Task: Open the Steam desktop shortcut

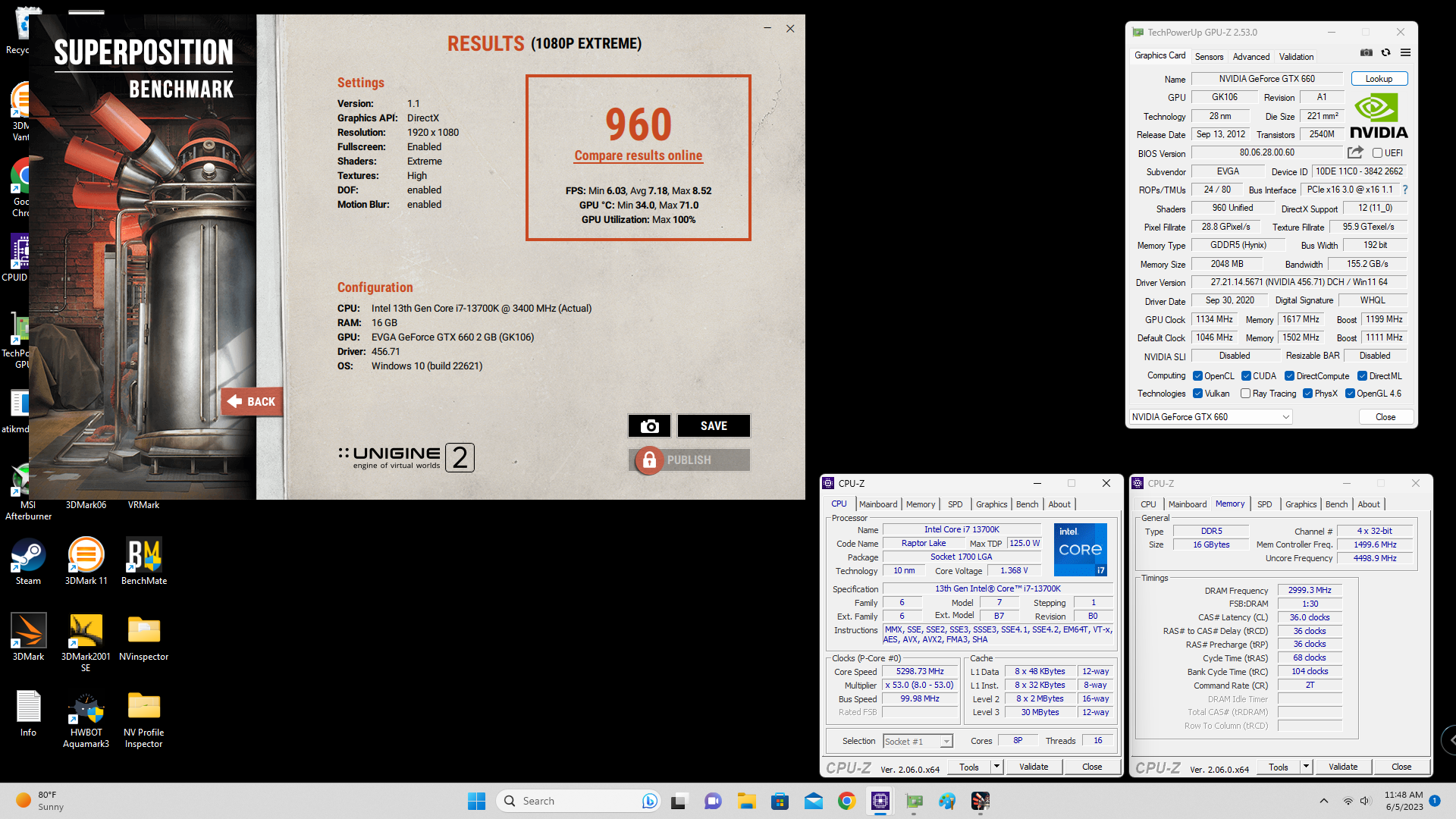Action: pos(28,562)
